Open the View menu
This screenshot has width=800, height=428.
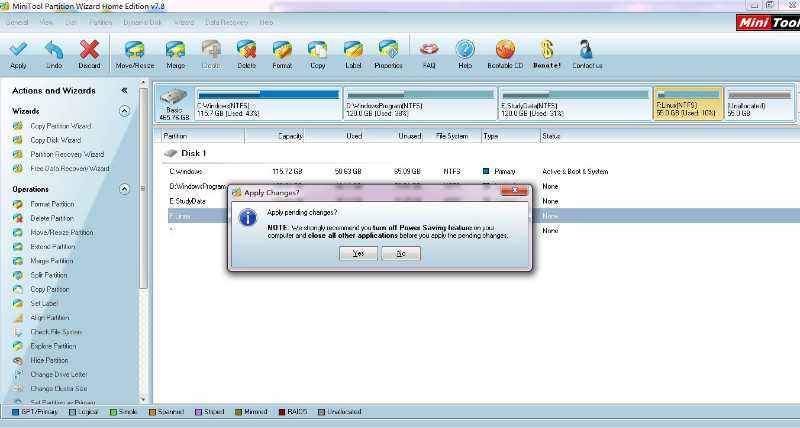point(46,22)
